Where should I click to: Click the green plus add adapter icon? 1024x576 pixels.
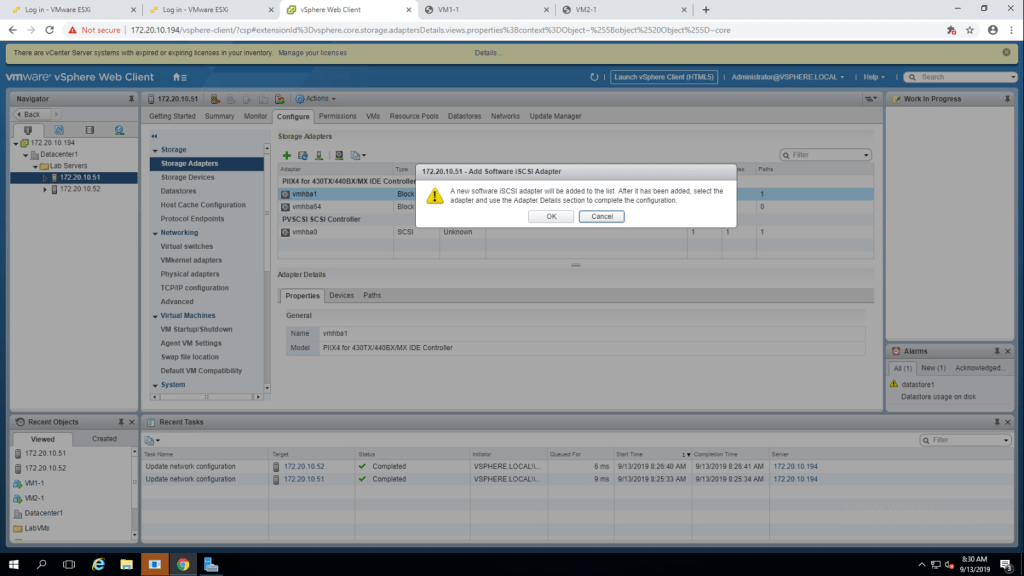pyautogui.click(x=286, y=155)
